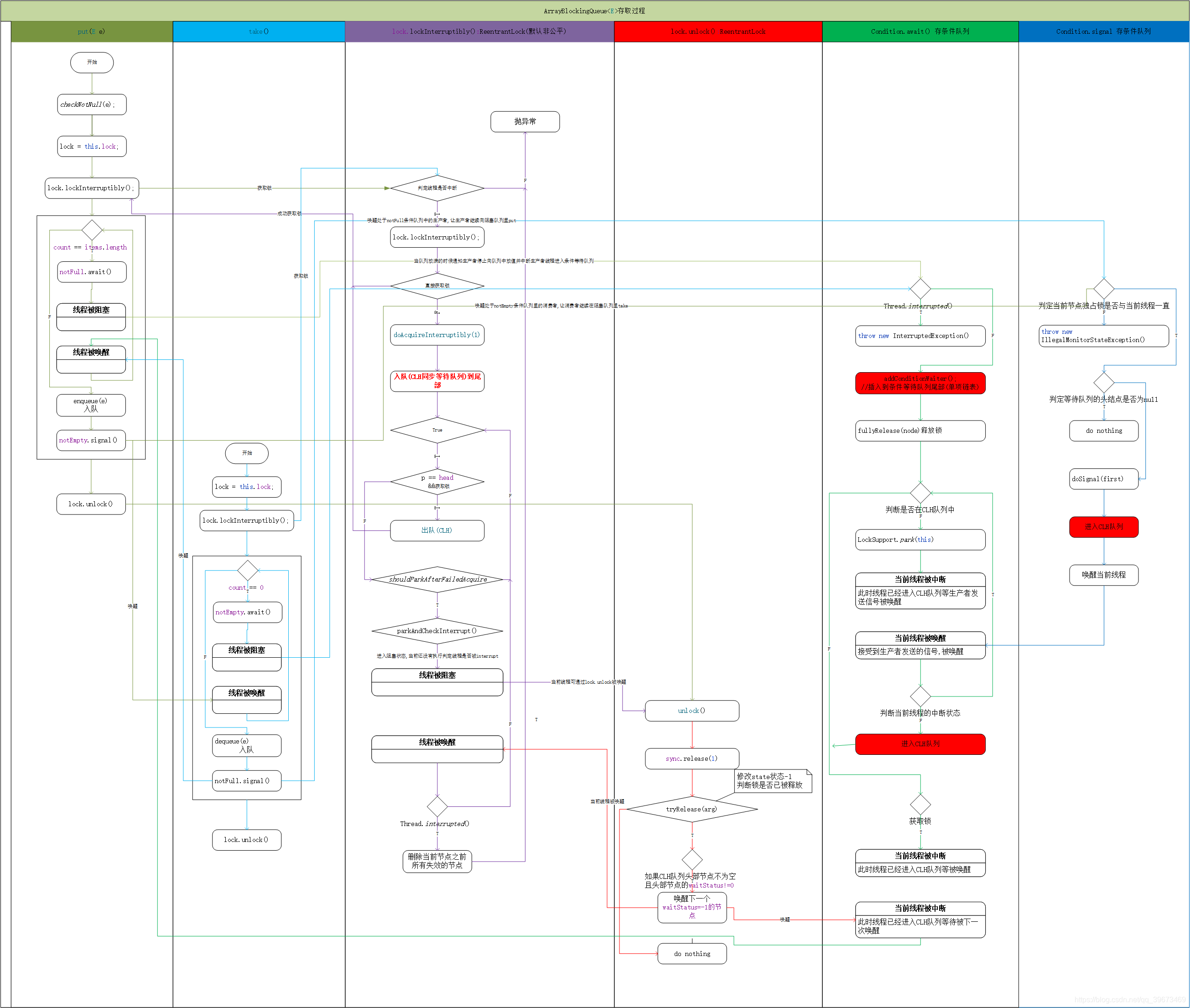Click the 'parkAndCheckInterrupt()' shape
This screenshot has height=1008, width=1190.
437,631
